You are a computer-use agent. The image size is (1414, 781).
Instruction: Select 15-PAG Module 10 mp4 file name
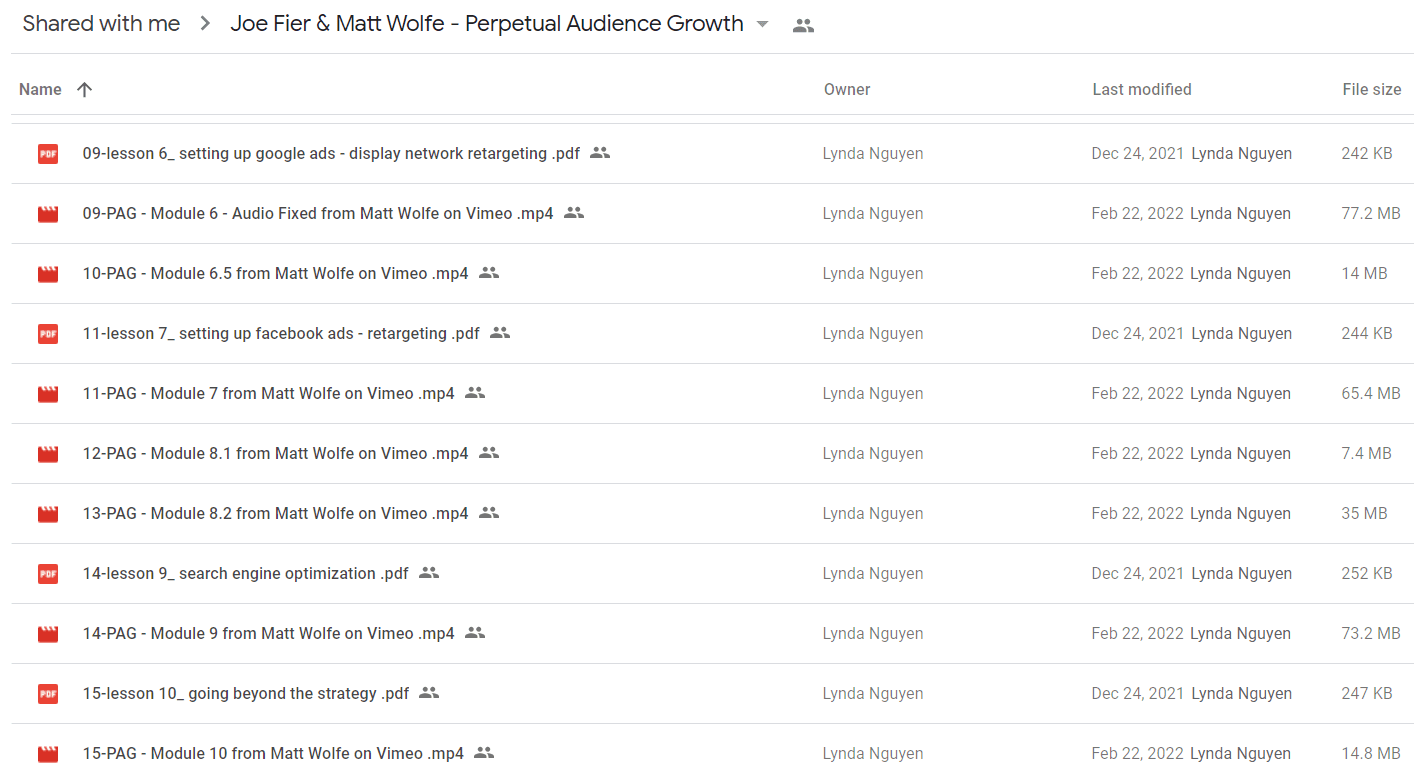(273, 754)
